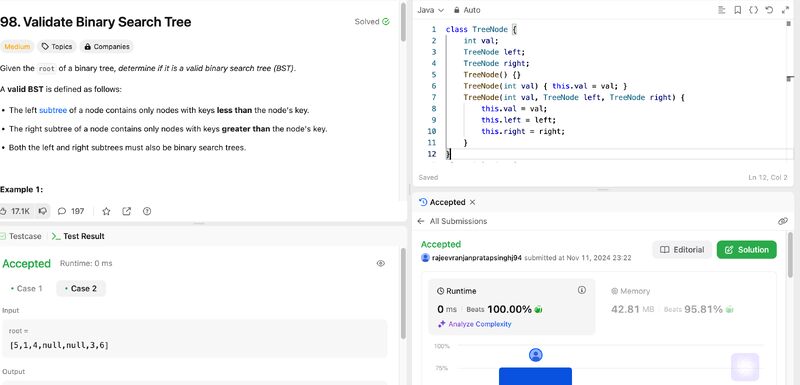Expand the Topics tag

[x=57, y=46]
